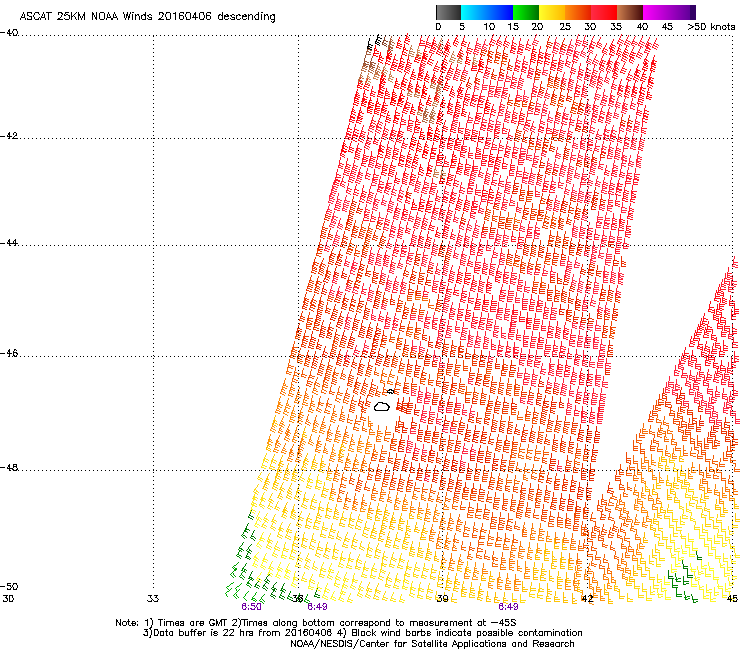Click the orange 25-30 knots color bar segment
Image resolution: width=740 pixels, height=650 pixels.
578,12
